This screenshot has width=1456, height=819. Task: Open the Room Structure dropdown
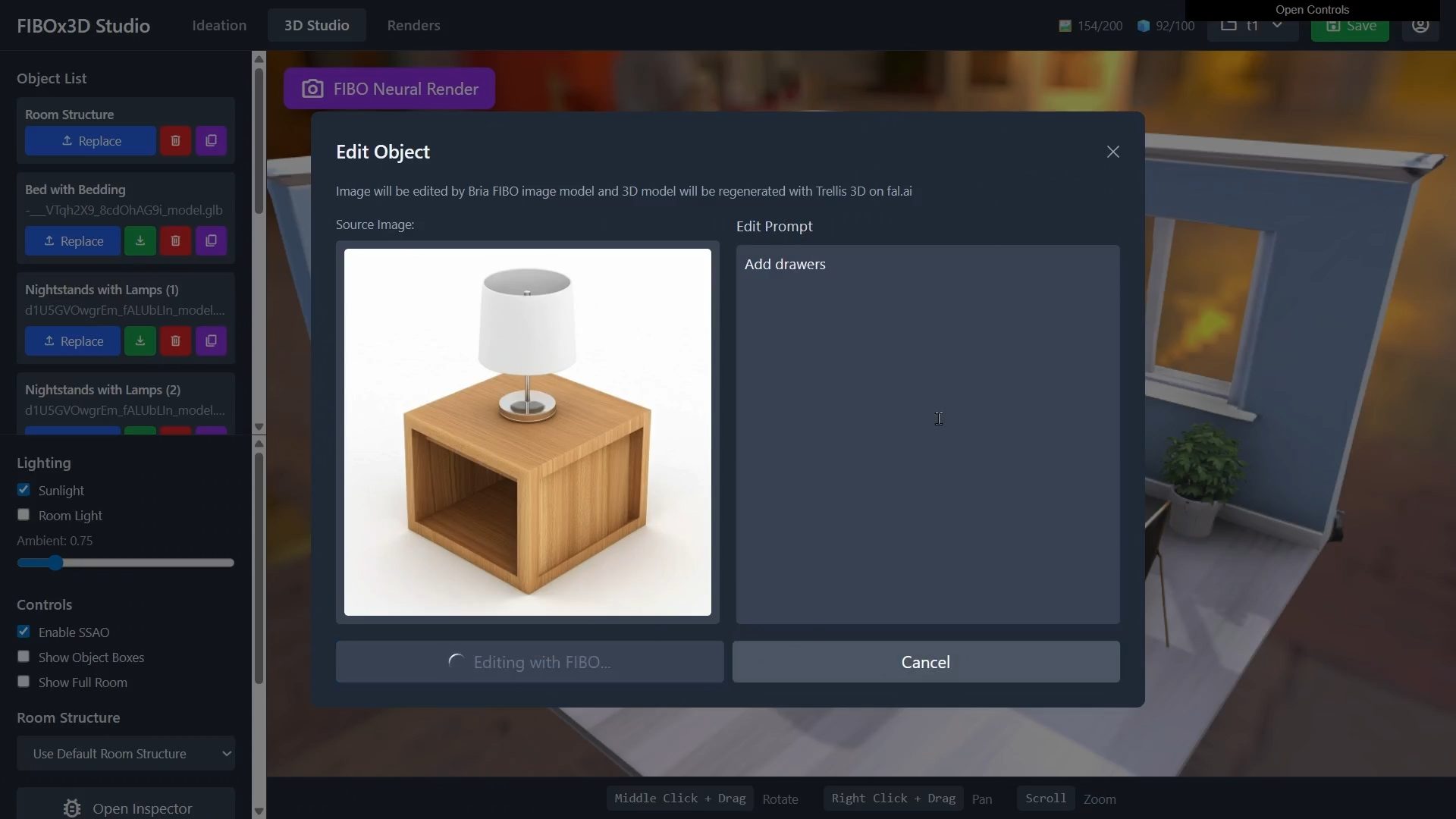click(x=126, y=753)
